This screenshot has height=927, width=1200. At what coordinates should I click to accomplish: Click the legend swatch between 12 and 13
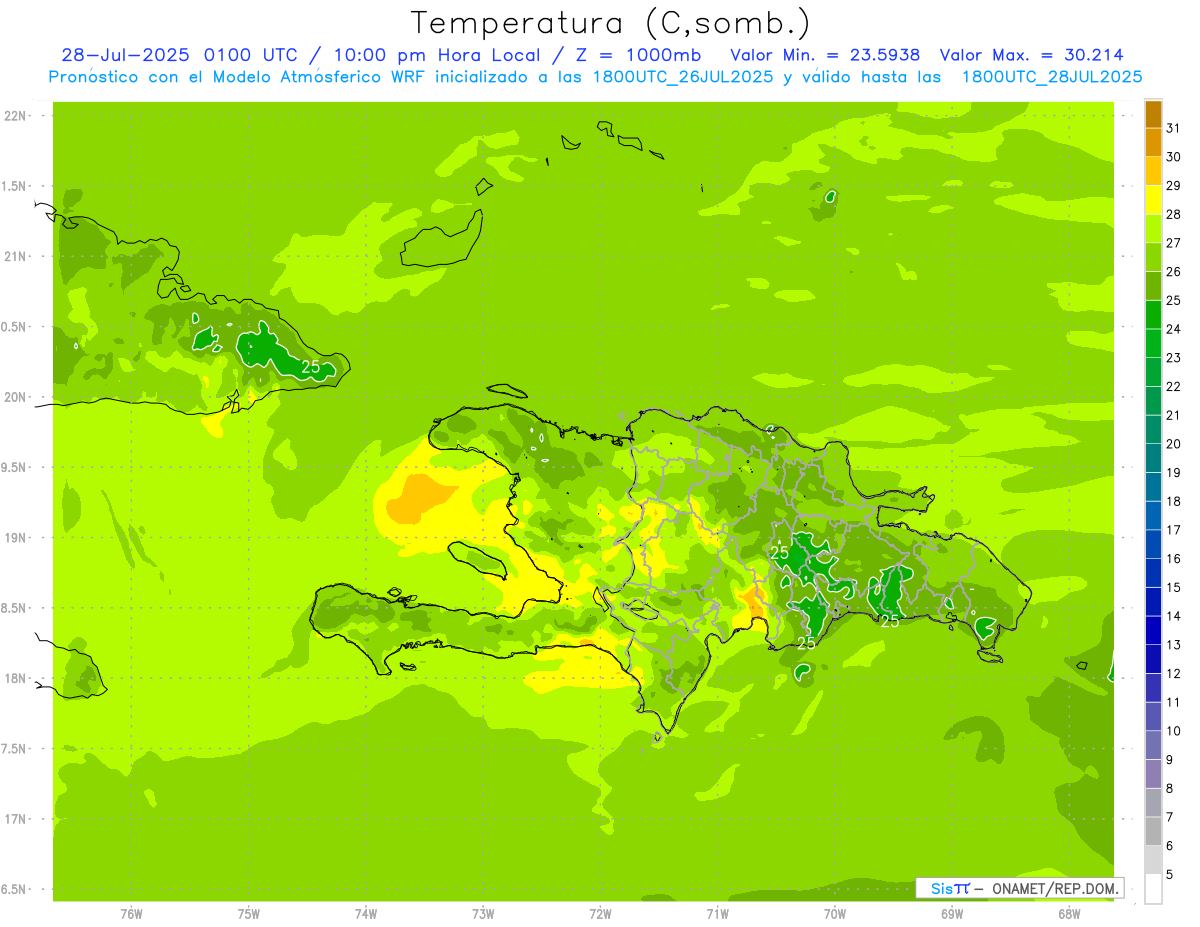[x=1153, y=659]
